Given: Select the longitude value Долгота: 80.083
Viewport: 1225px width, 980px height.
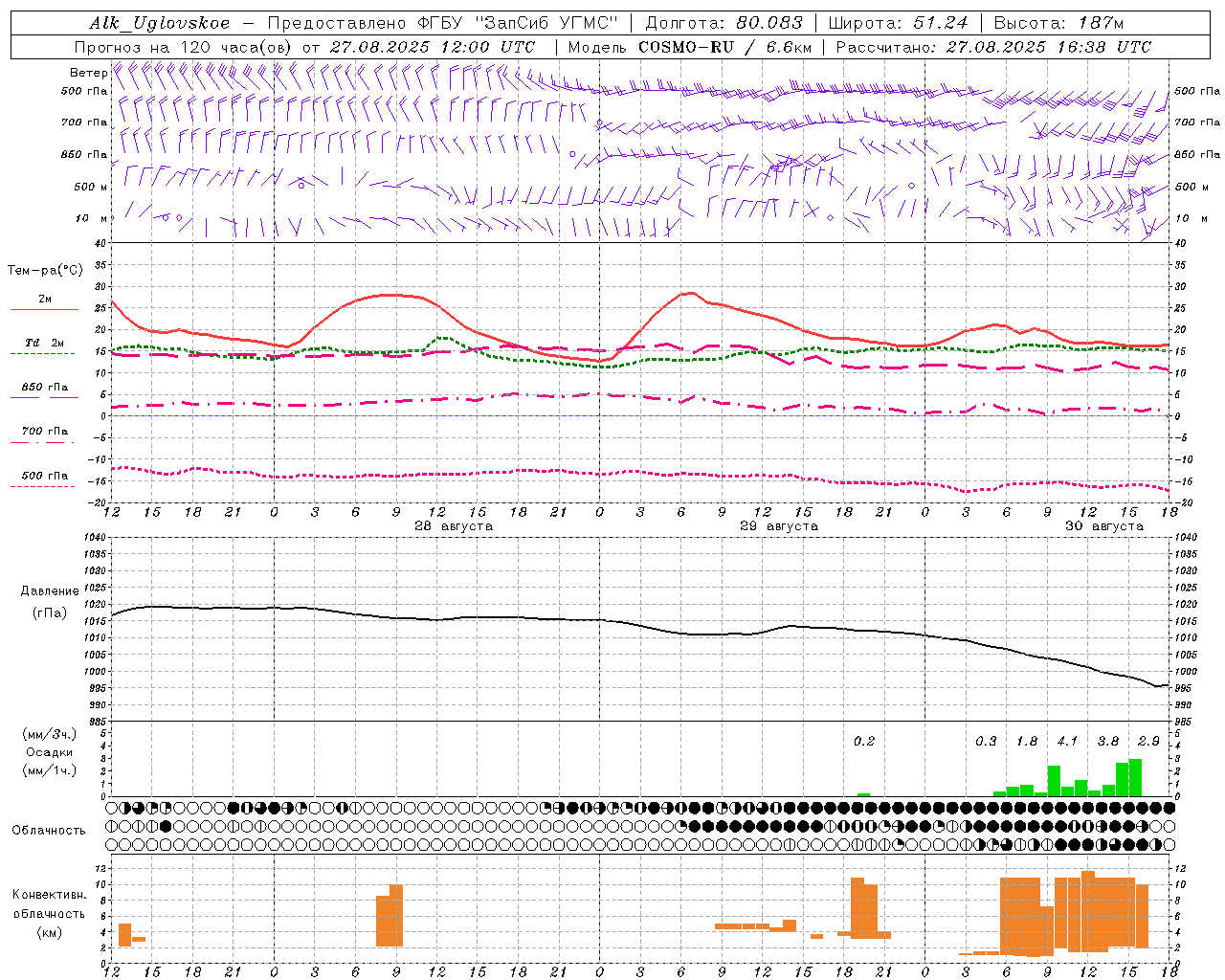Looking at the screenshot, I should coord(724,23).
